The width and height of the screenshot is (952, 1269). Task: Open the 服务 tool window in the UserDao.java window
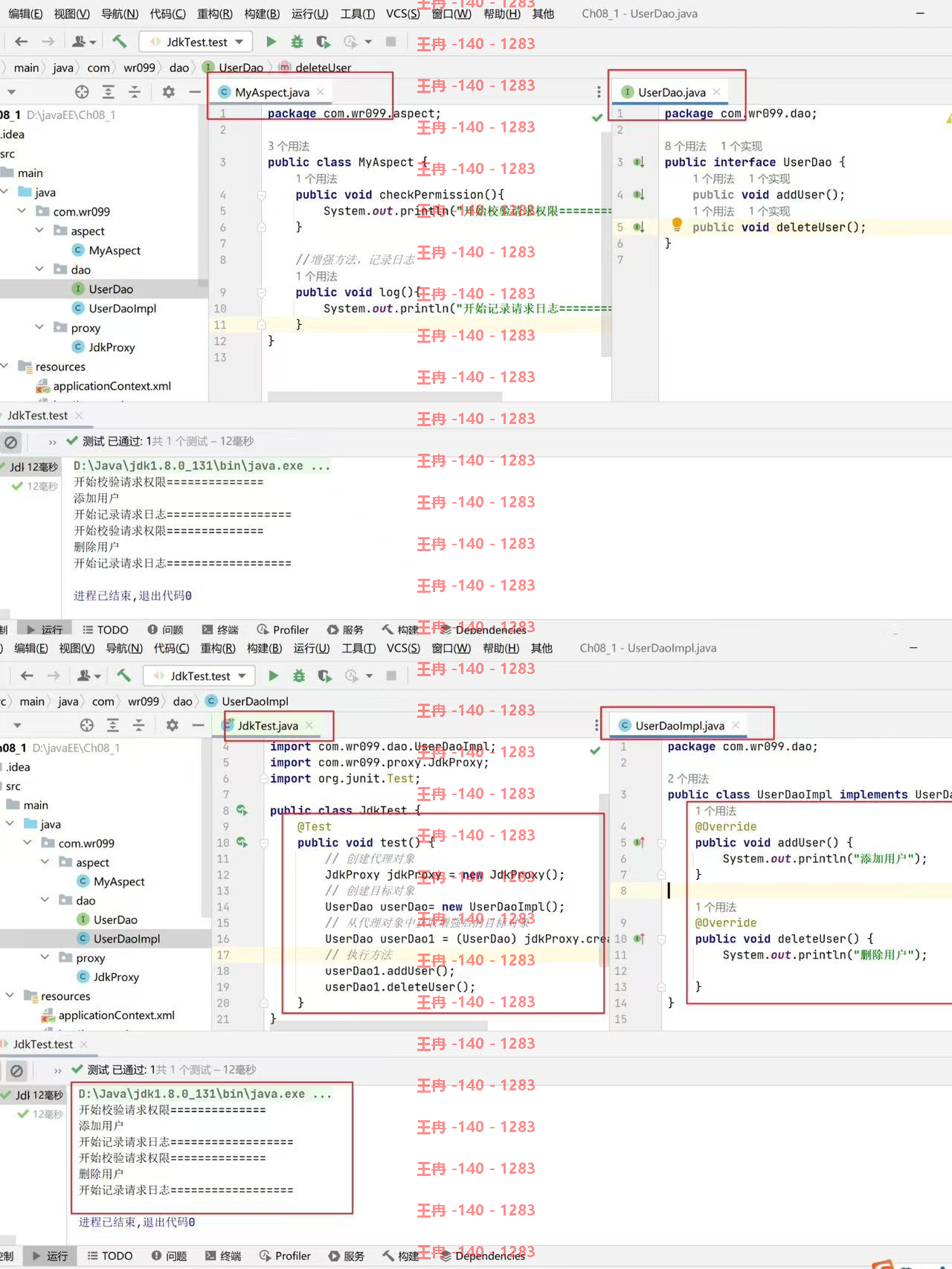[345, 629]
